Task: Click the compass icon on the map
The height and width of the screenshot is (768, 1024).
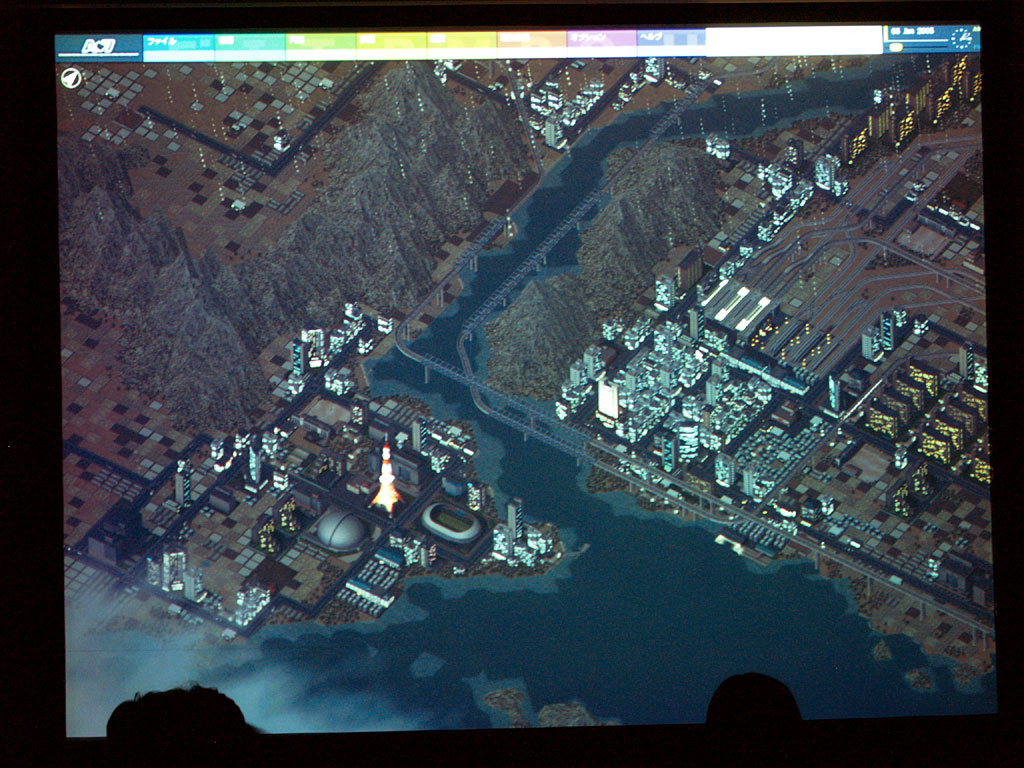Action: (71, 78)
